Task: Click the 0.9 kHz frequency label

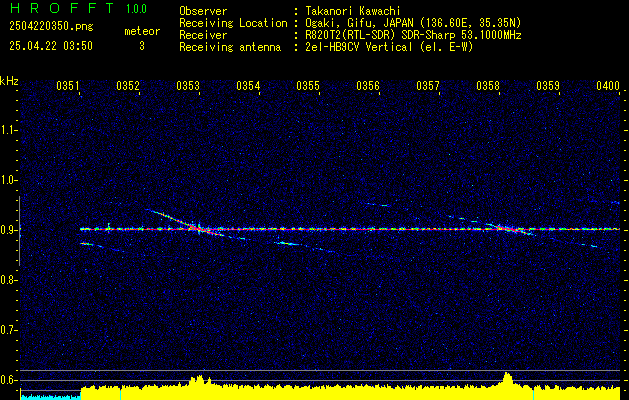Action: (x=9, y=230)
